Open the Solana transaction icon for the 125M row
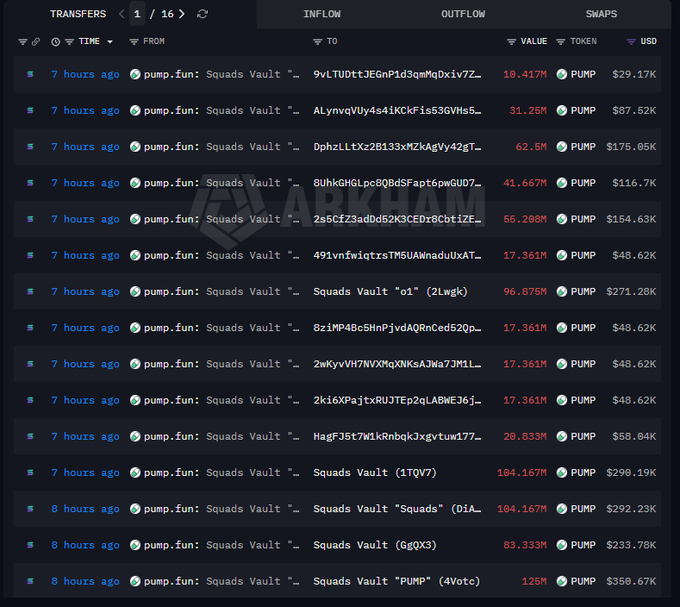The height and width of the screenshot is (607, 680). tap(30, 581)
